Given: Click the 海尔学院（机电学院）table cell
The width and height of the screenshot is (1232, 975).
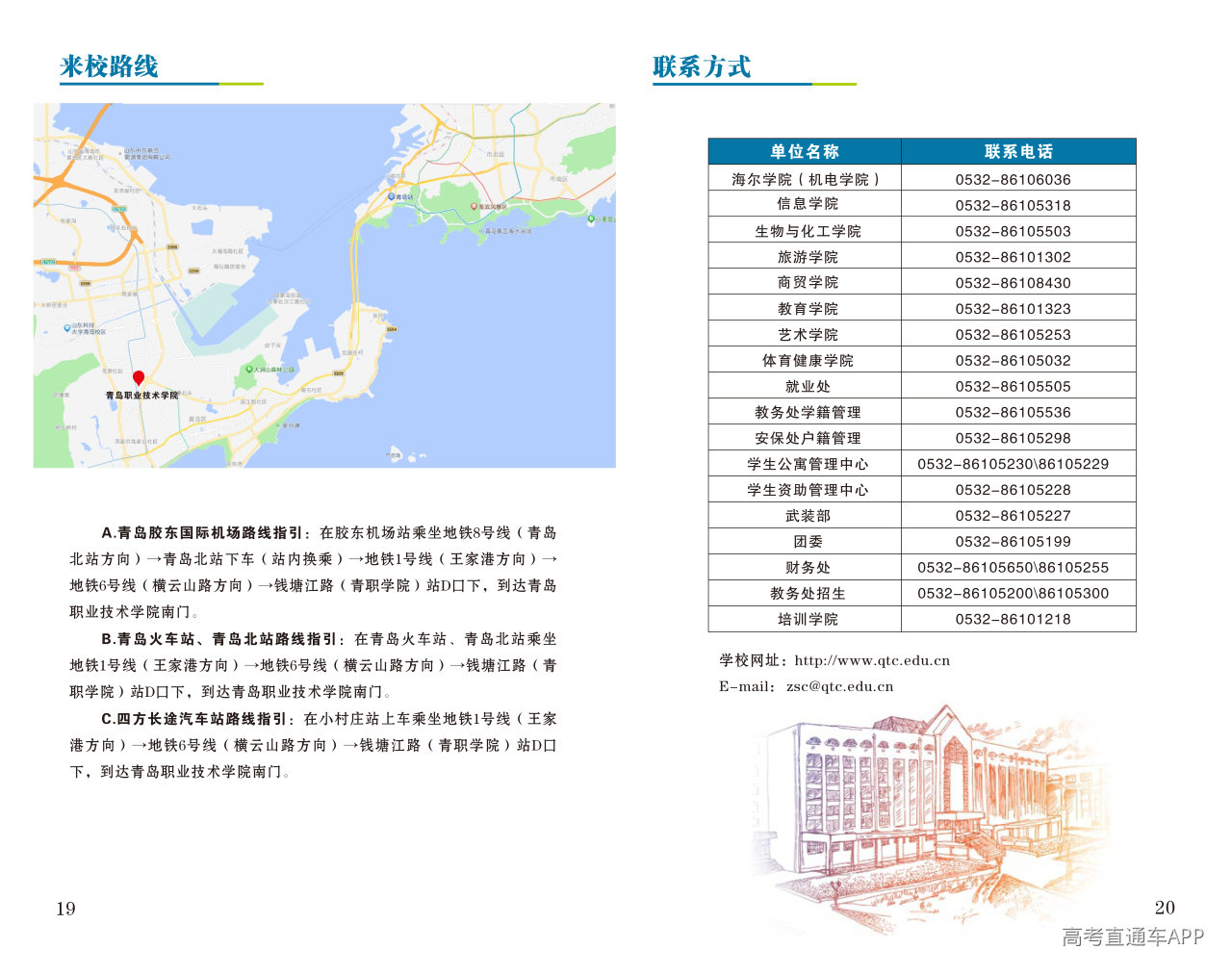Looking at the screenshot, I should [x=805, y=179].
